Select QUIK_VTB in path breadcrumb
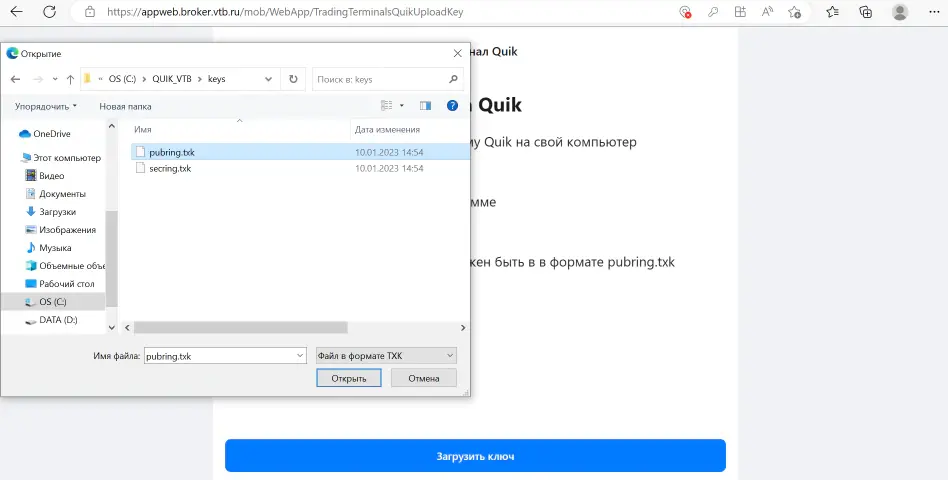948x480 pixels. click(x=172, y=79)
